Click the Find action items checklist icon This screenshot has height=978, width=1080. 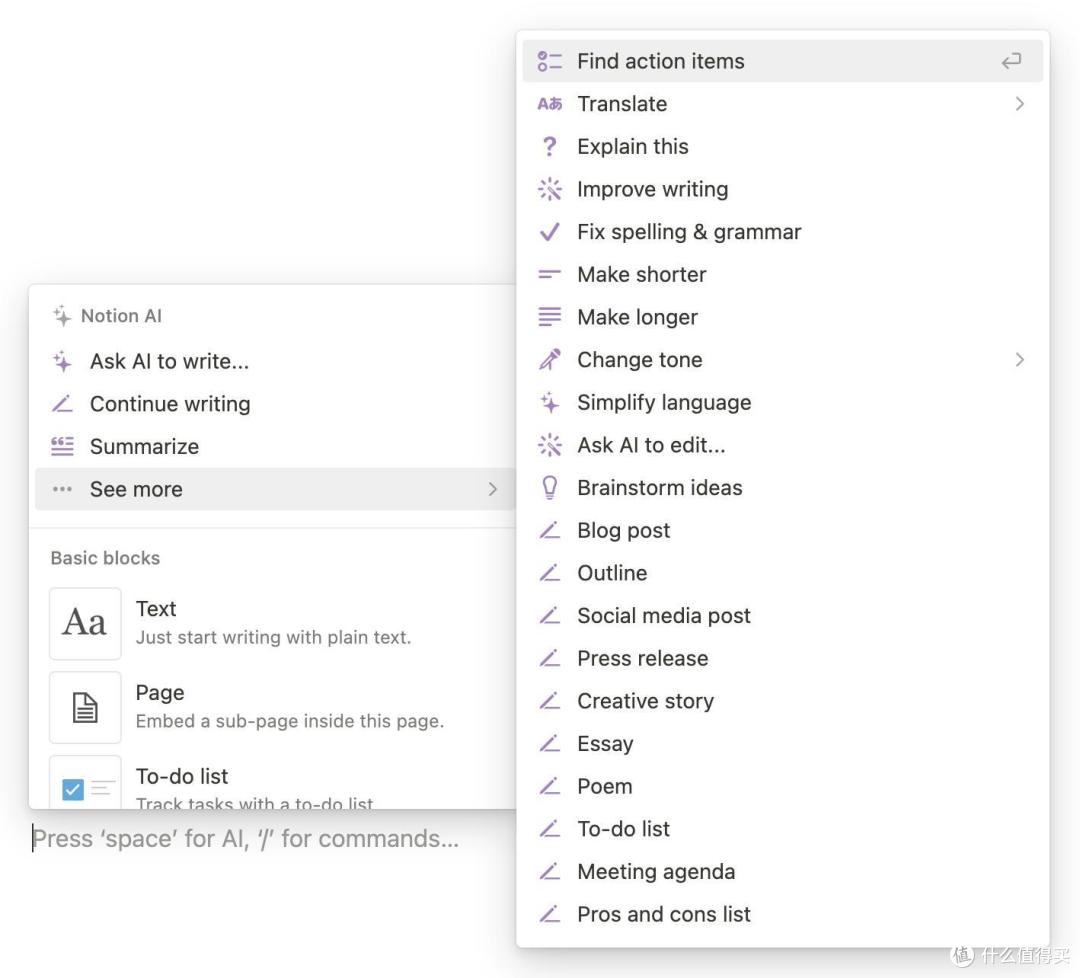550,61
